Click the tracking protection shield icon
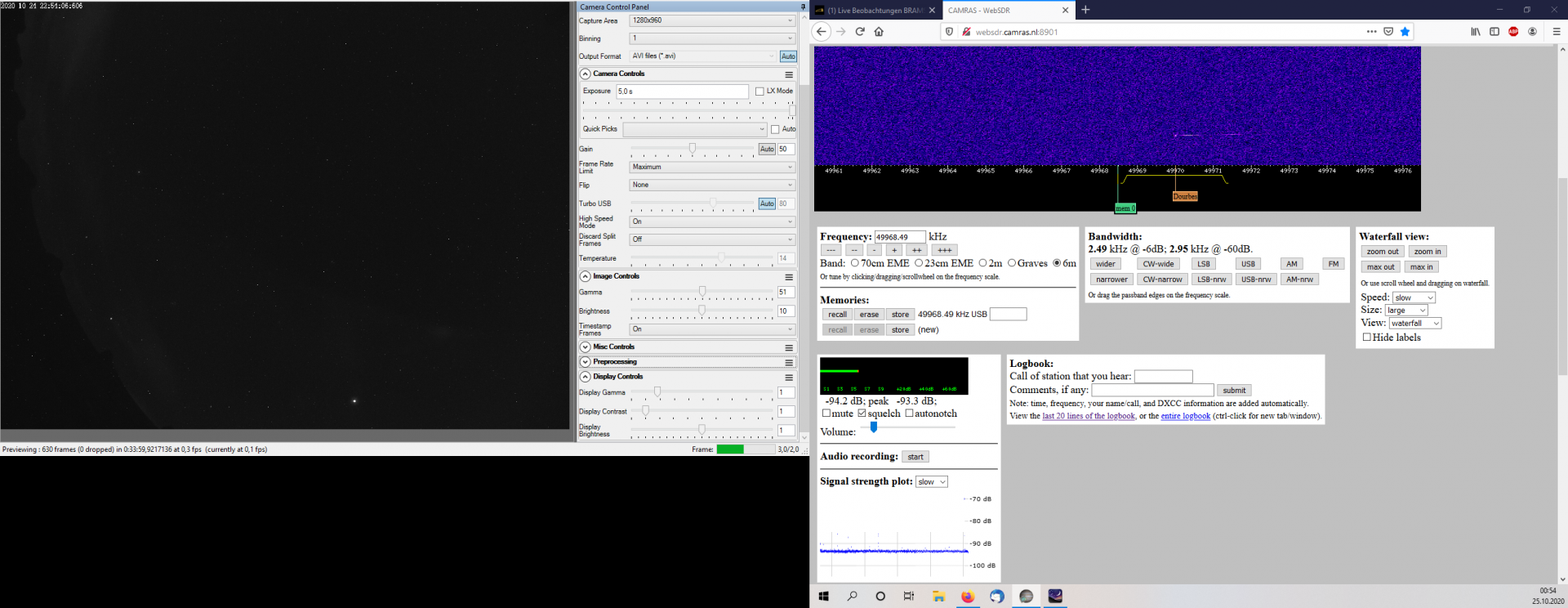Image resolution: width=1568 pixels, height=608 pixels. (x=949, y=32)
